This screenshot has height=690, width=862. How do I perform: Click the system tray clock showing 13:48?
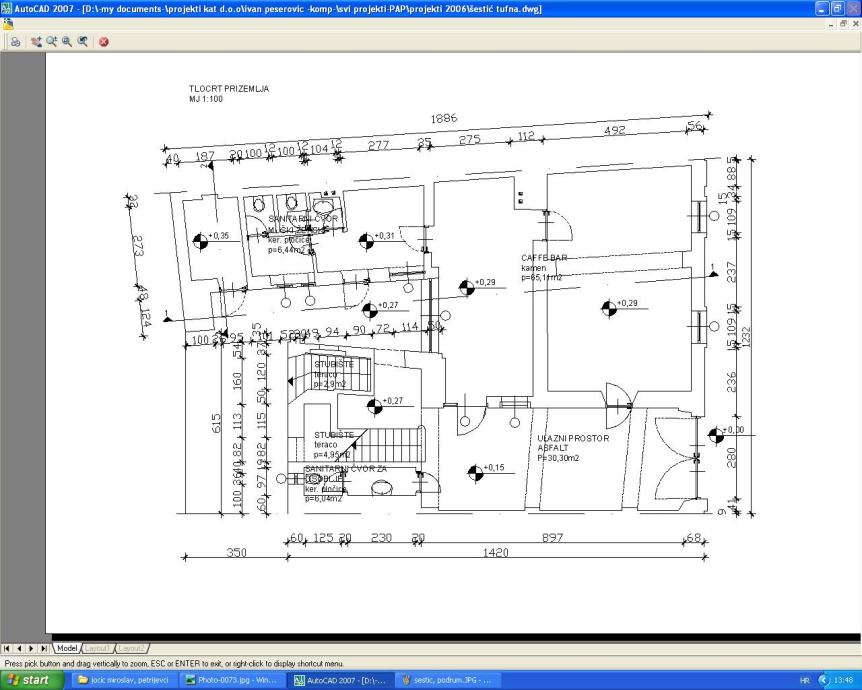click(x=843, y=681)
